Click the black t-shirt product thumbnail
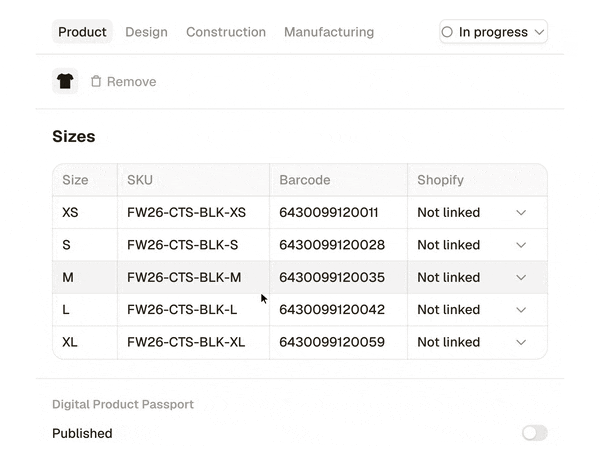This screenshot has height=458, width=600. [x=65, y=81]
